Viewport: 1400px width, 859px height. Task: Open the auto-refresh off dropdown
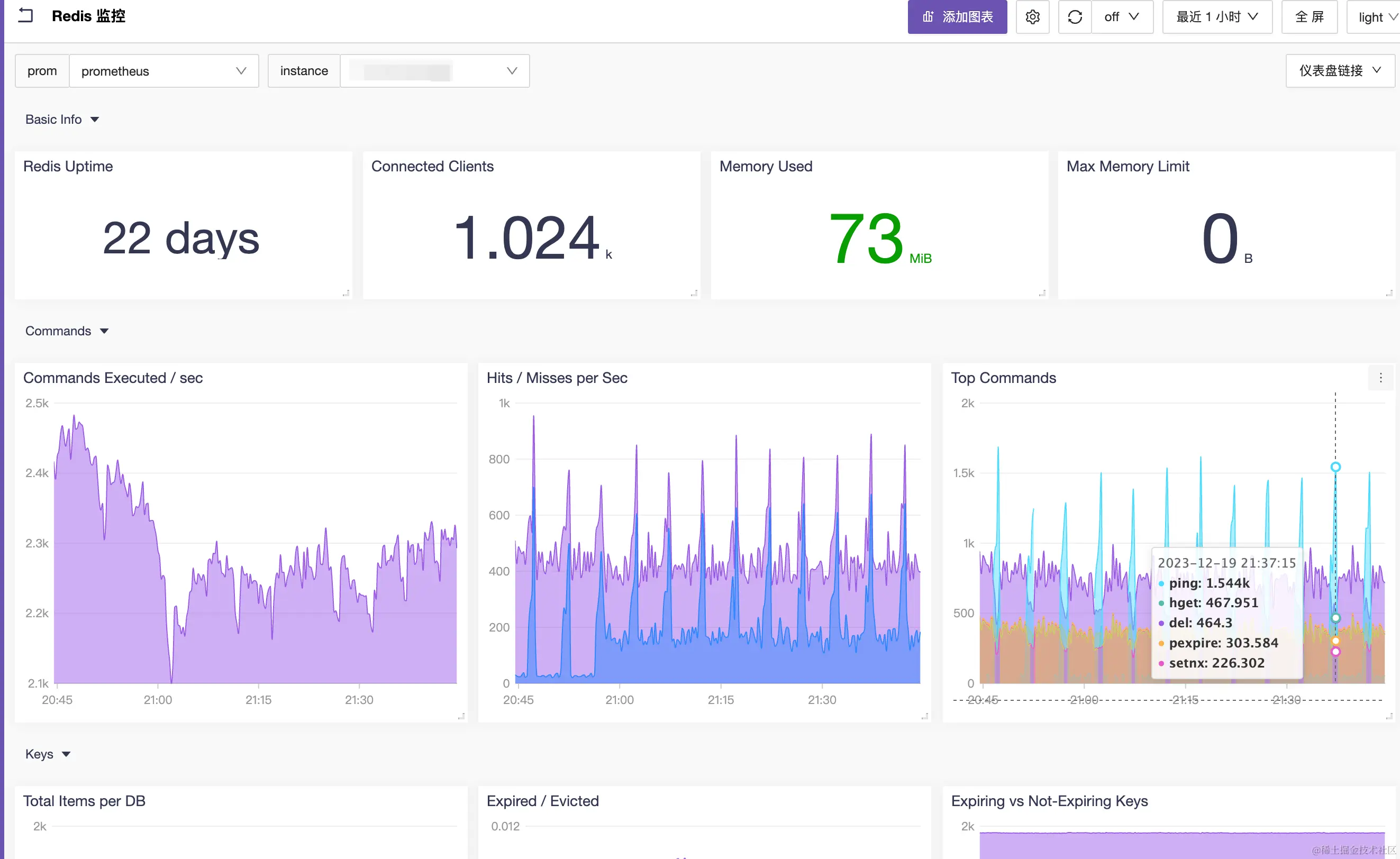tap(1122, 17)
